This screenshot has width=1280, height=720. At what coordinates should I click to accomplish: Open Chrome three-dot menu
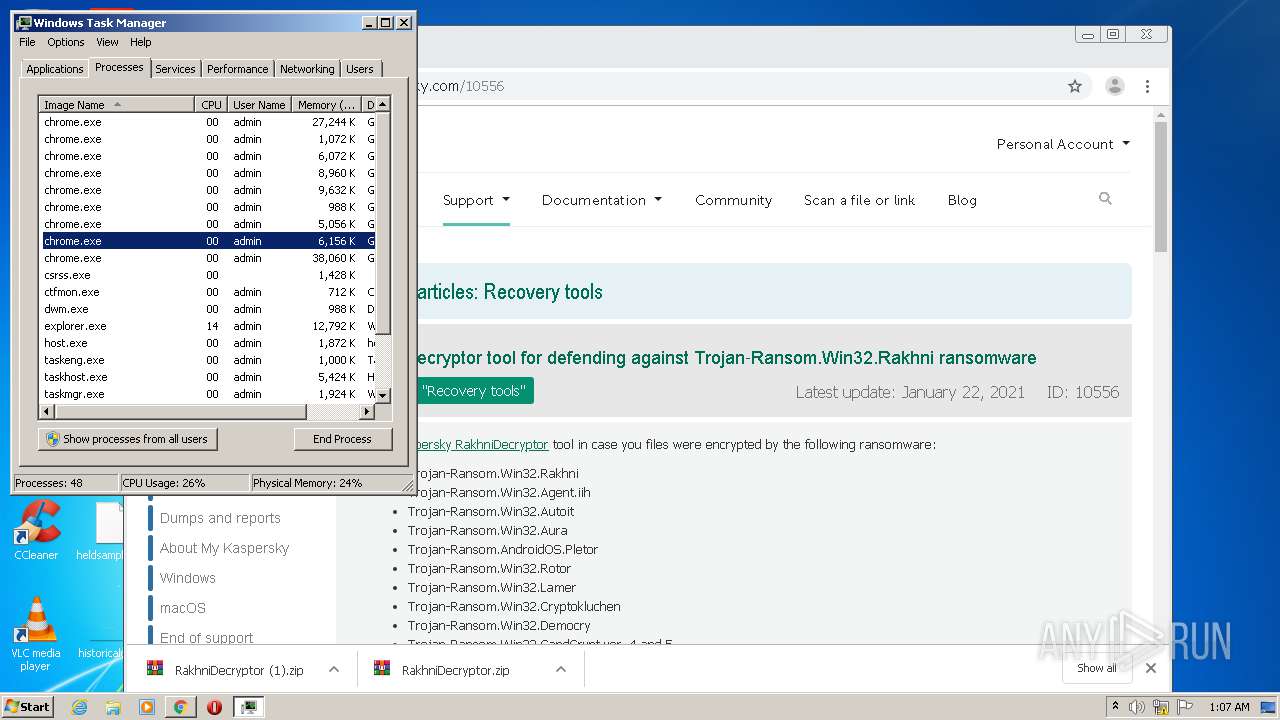tap(1148, 86)
